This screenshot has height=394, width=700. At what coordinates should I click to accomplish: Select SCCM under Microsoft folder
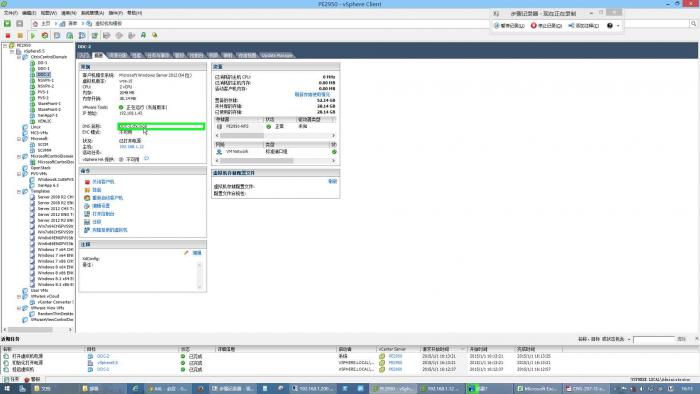point(43,145)
